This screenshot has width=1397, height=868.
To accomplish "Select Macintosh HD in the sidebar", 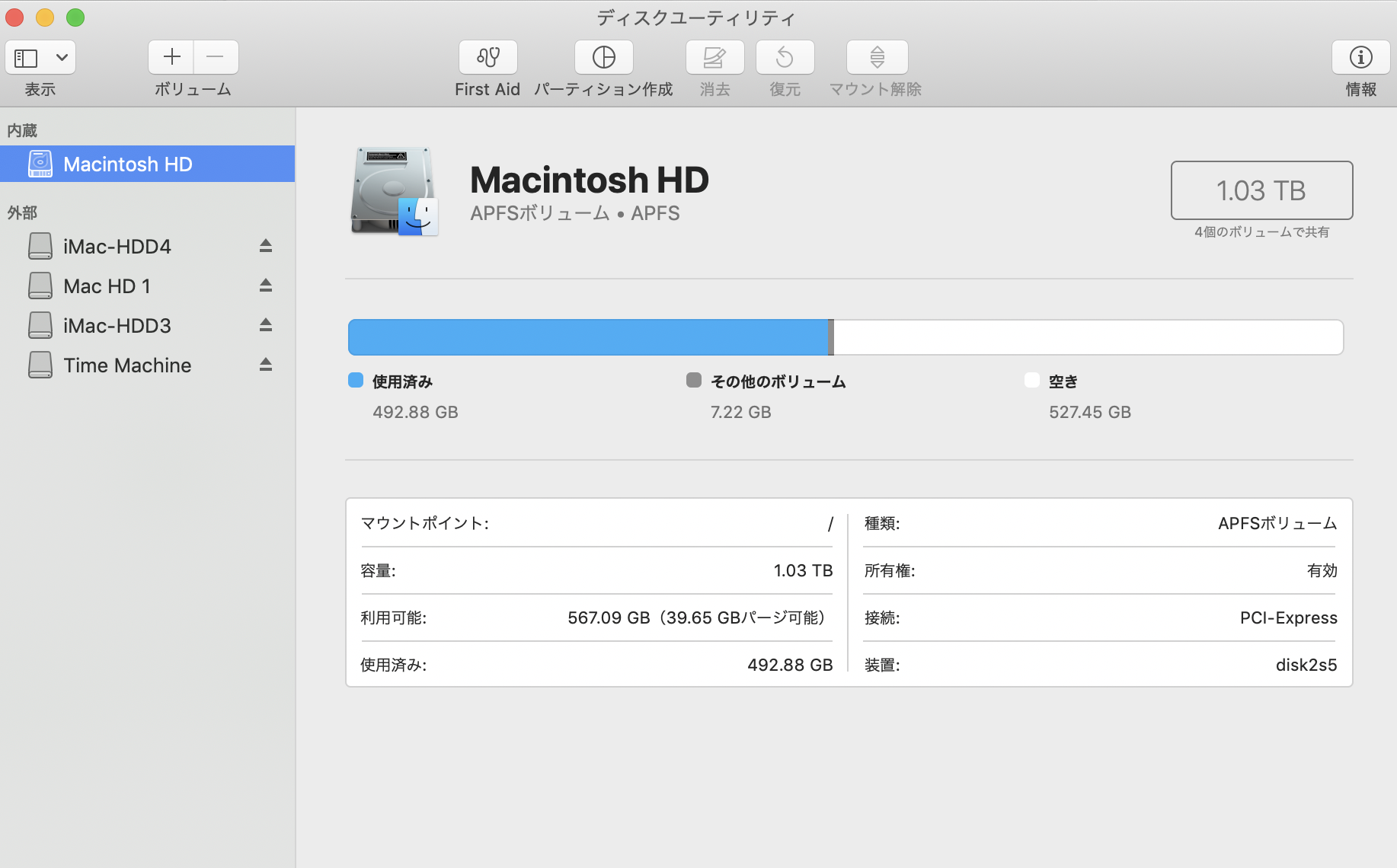I will click(127, 164).
